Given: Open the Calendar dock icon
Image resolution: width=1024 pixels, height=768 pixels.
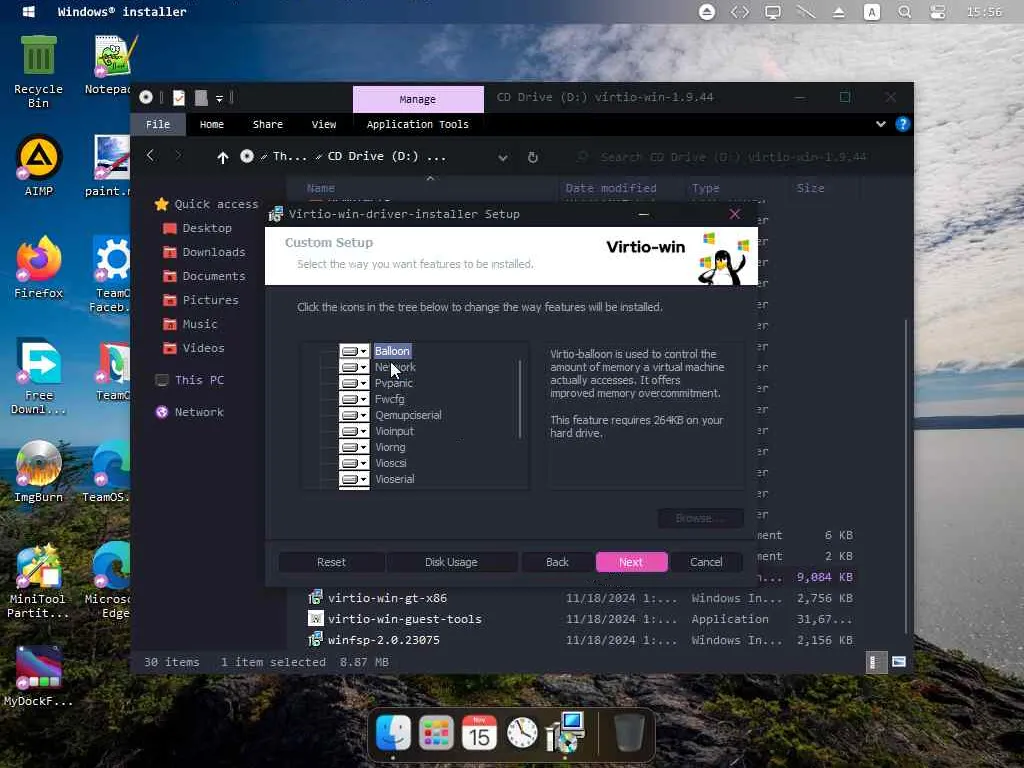Looking at the screenshot, I should coord(479,733).
